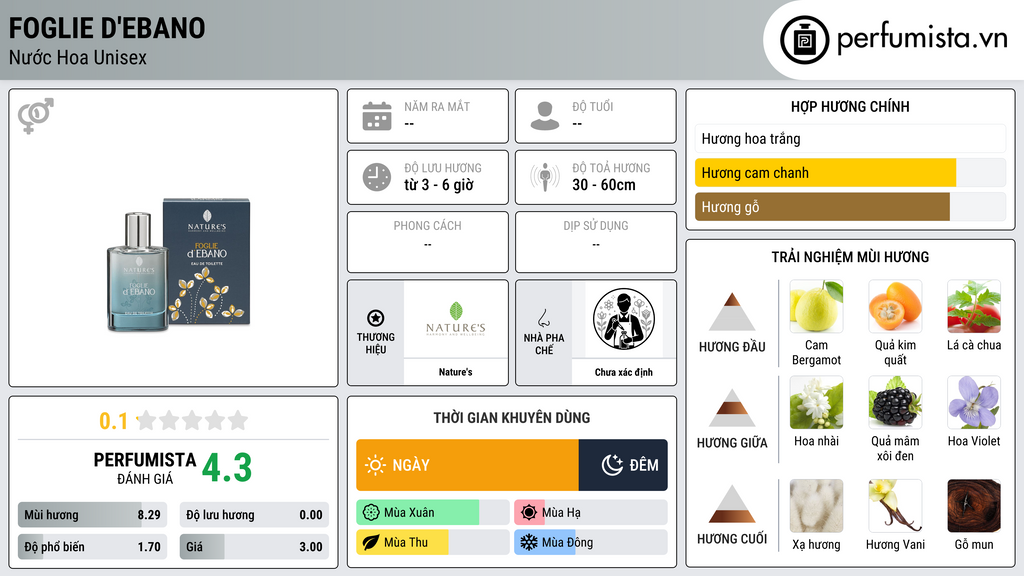The width and height of the screenshot is (1024, 576).
Task: Select the Quả kim quất note image
Action: click(x=895, y=306)
